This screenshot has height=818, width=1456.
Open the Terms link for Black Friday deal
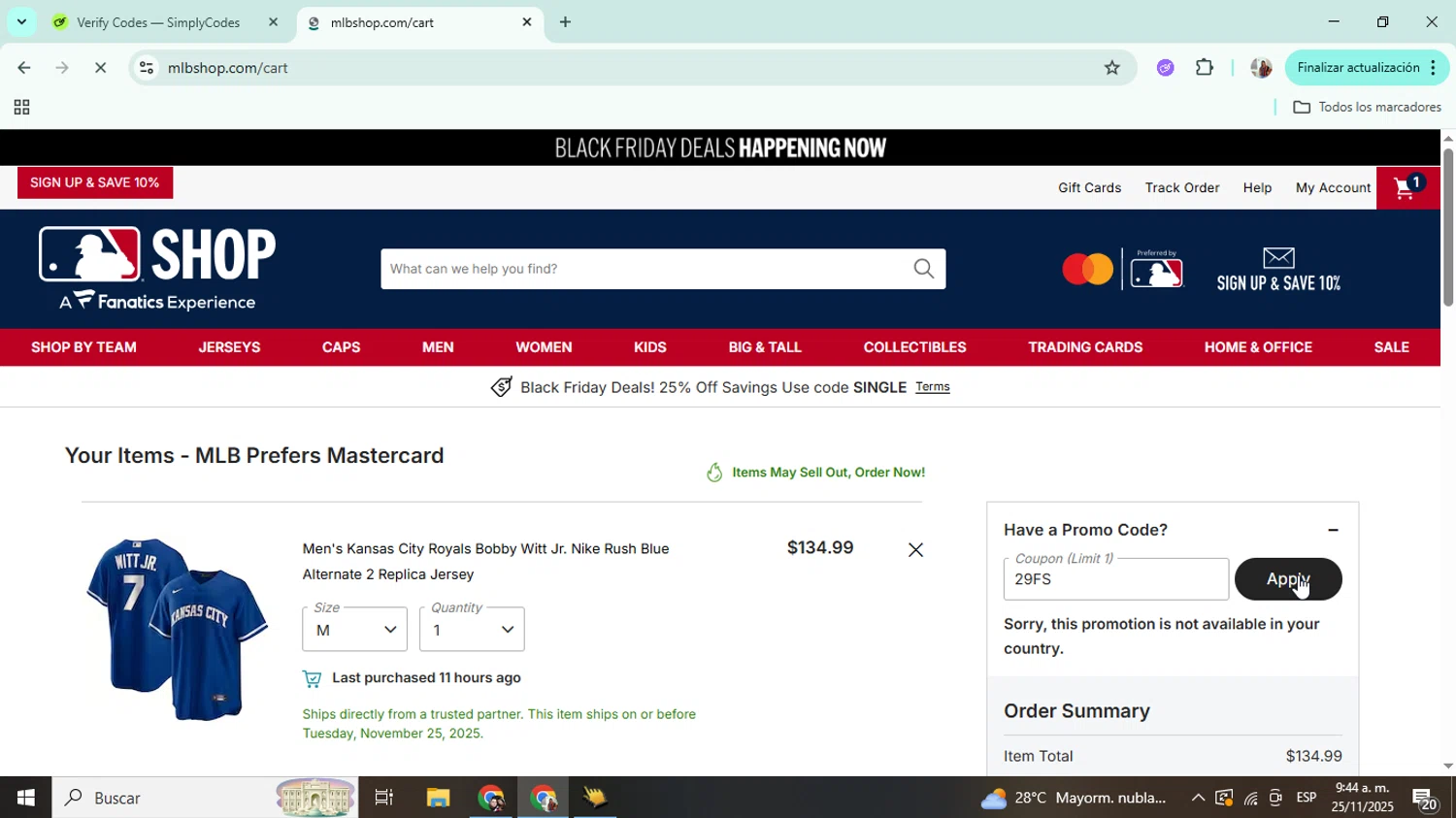click(x=932, y=387)
